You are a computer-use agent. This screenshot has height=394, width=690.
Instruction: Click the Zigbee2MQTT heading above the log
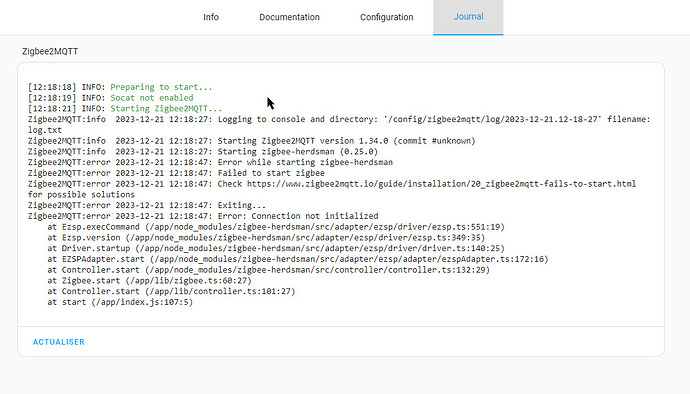(x=50, y=52)
